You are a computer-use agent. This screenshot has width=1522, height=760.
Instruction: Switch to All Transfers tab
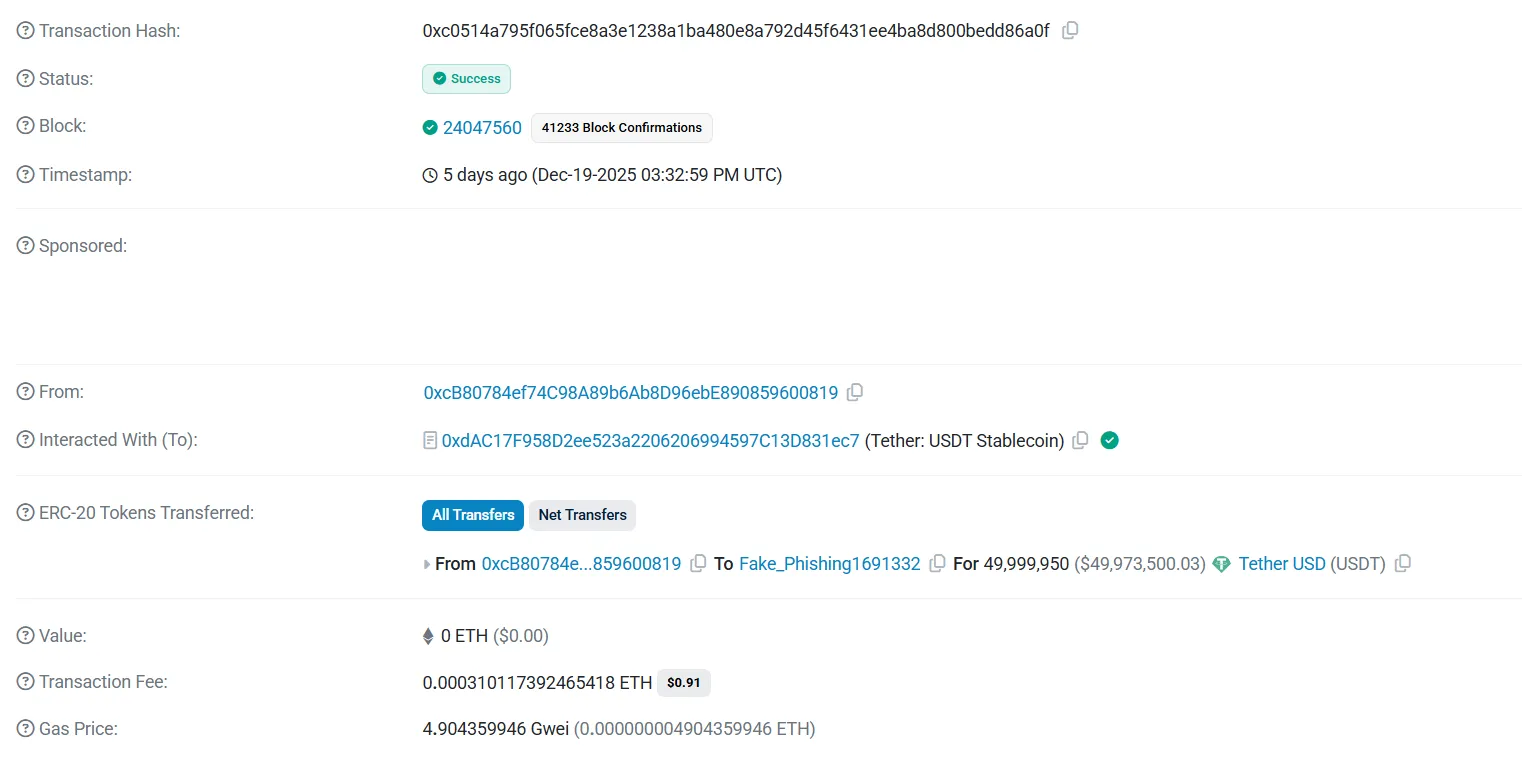tap(473, 515)
